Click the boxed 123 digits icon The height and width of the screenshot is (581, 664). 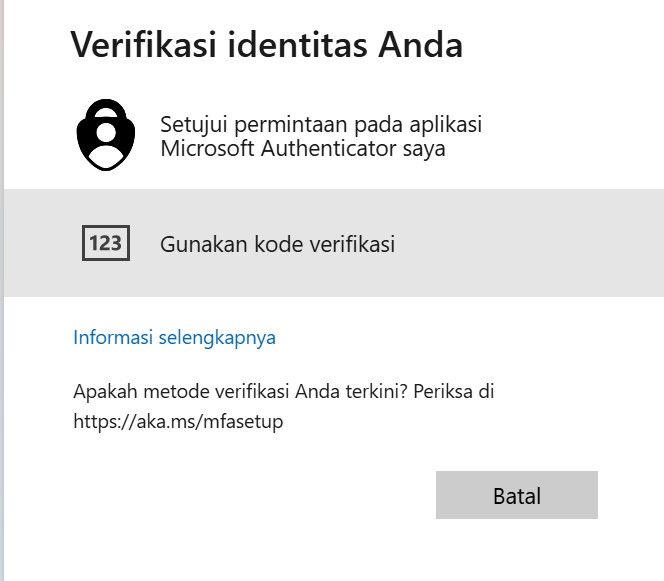tap(106, 243)
